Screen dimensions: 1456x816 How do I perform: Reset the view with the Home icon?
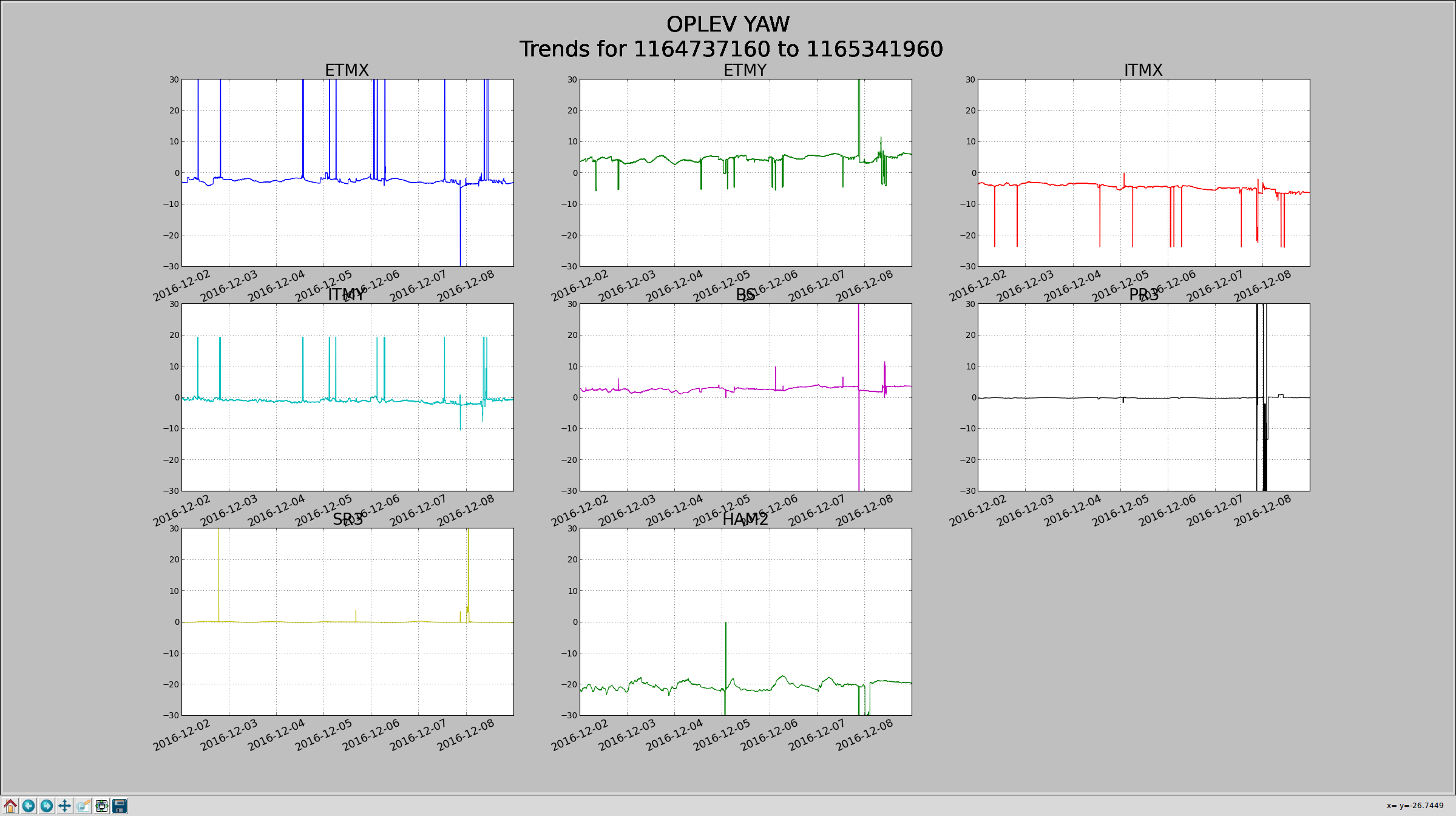tap(10, 806)
